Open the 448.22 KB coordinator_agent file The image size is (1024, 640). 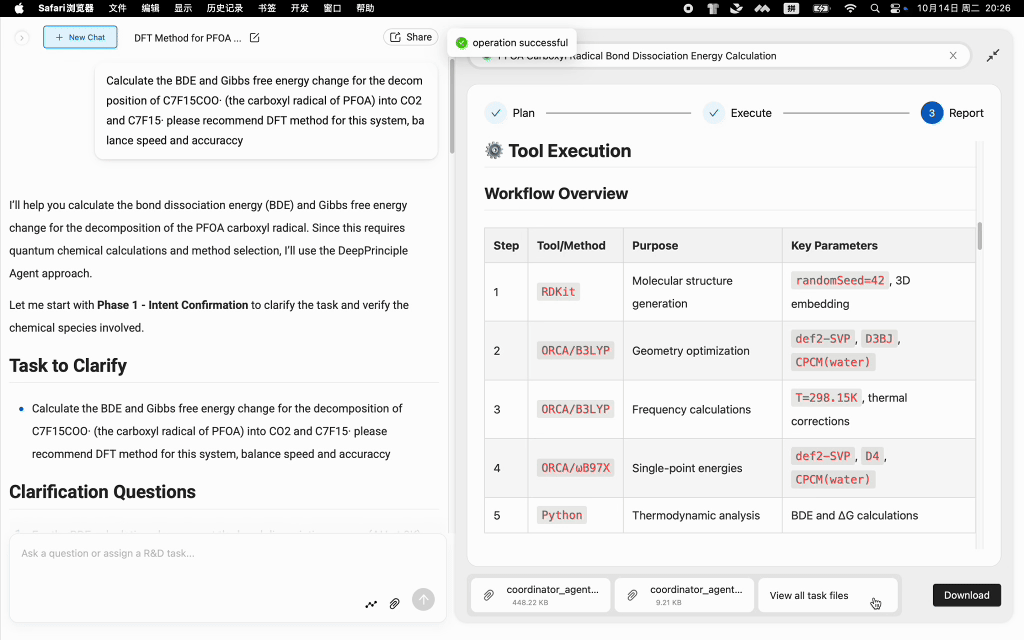pos(540,595)
